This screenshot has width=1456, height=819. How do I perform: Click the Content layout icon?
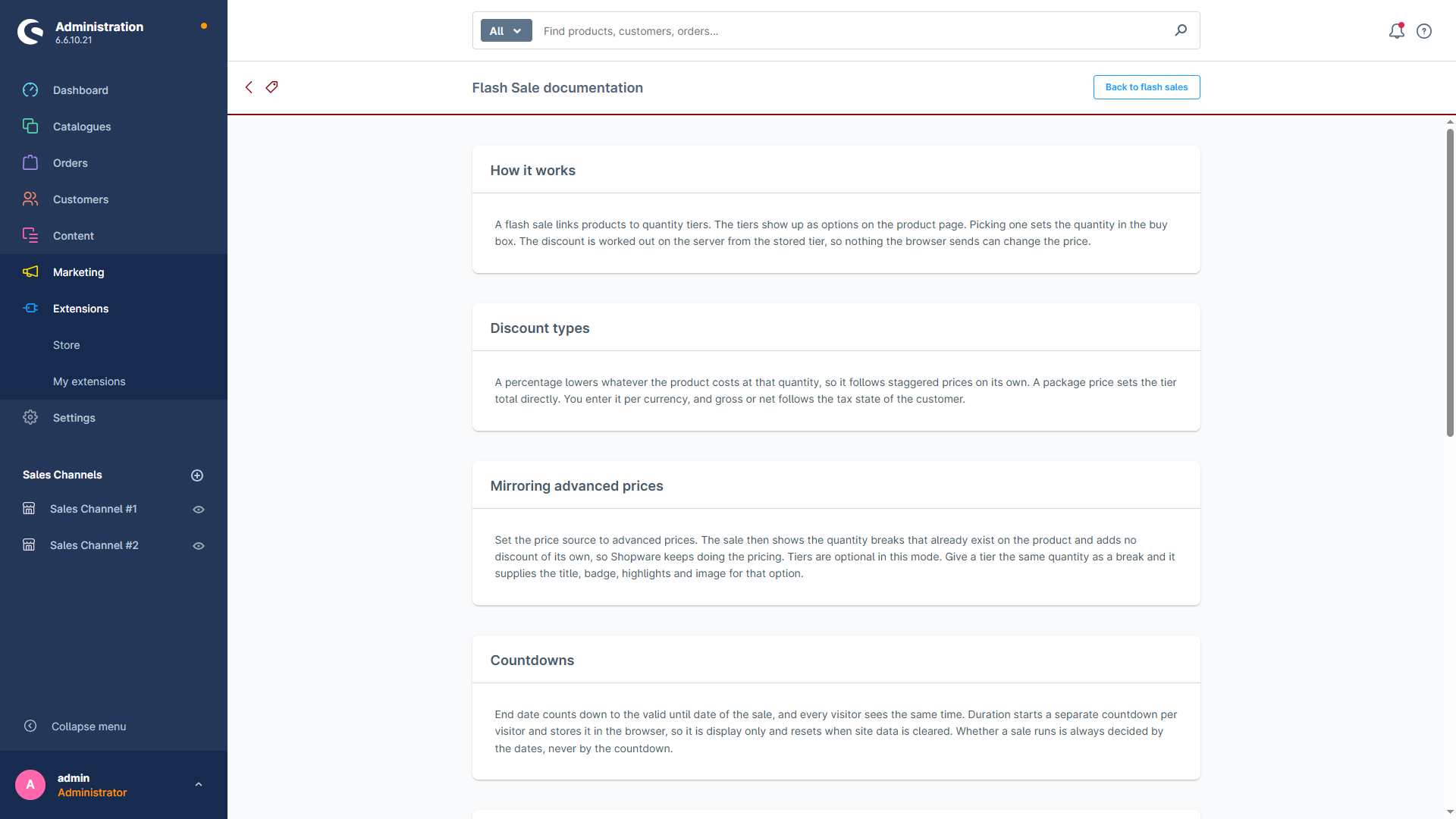(x=30, y=236)
